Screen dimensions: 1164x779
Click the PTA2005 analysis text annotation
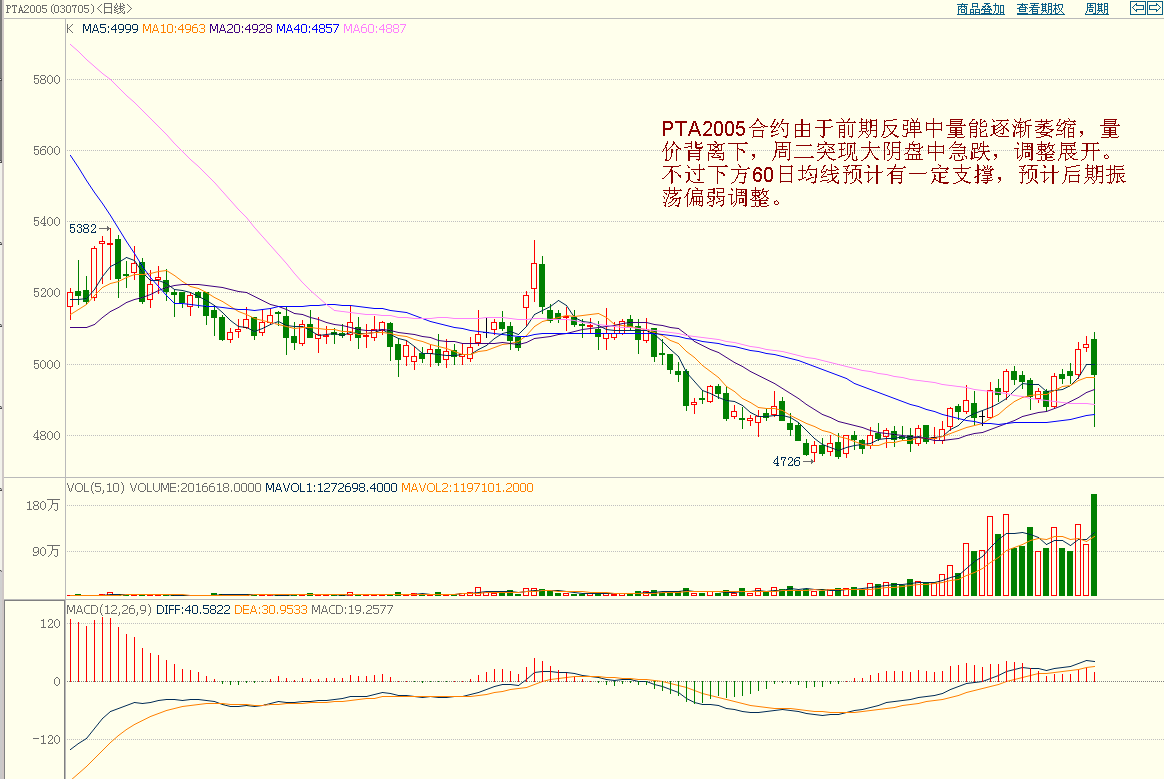tap(894, 163)
